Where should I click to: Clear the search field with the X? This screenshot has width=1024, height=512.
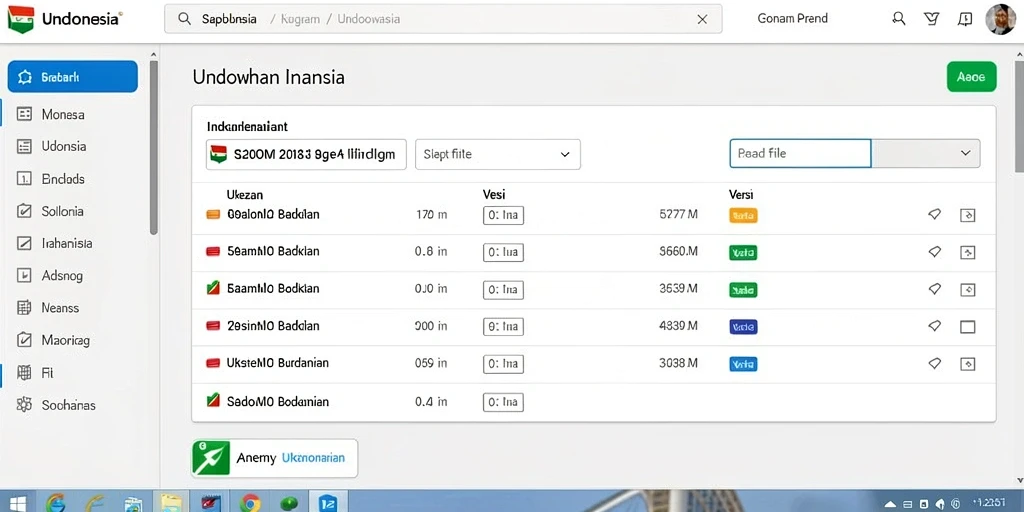[x=702, y=20]
